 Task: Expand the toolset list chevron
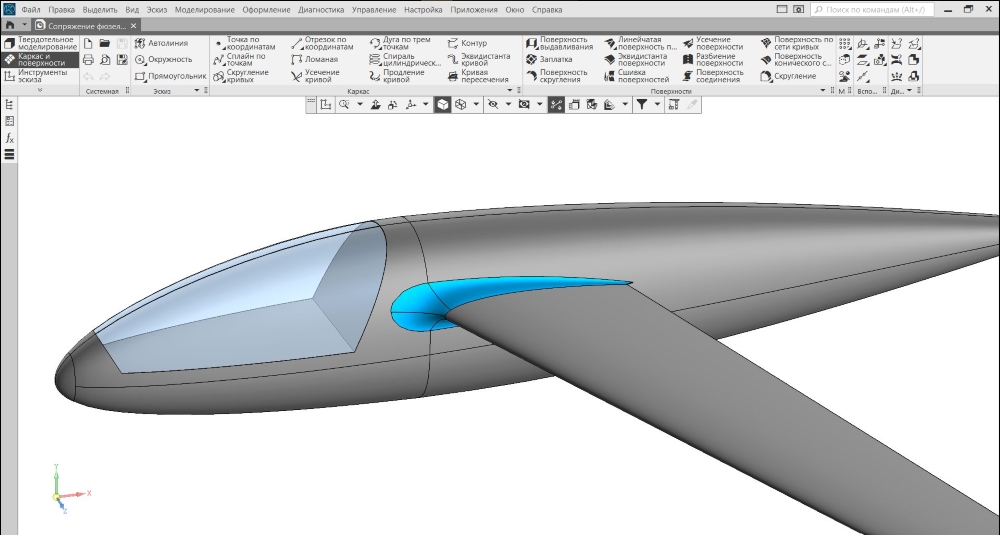click(x=40, y=90)
